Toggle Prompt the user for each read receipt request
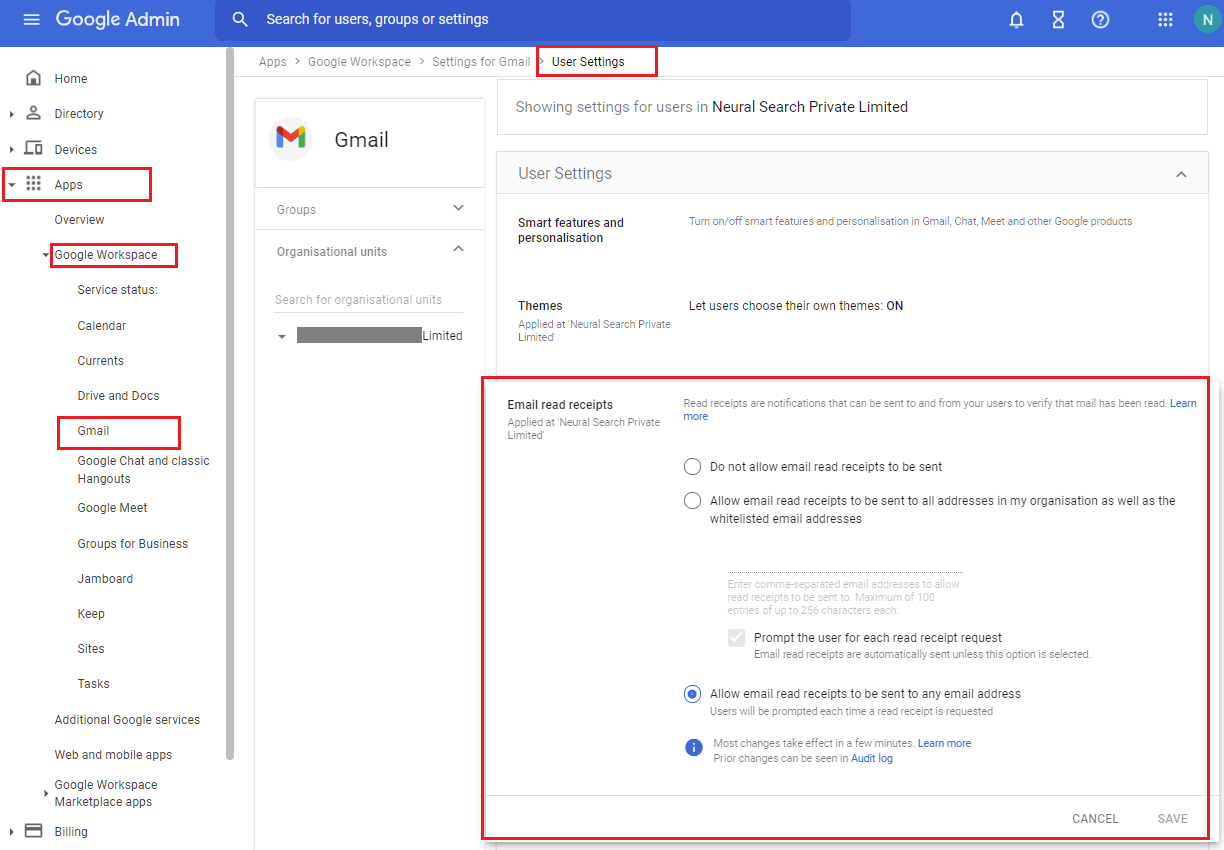 tap(737, 638)
